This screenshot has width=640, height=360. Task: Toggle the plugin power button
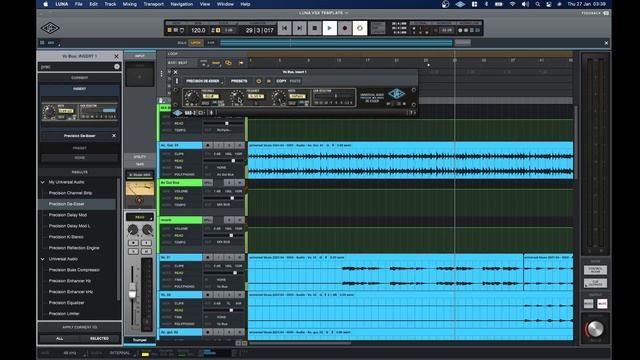point(258,81)
